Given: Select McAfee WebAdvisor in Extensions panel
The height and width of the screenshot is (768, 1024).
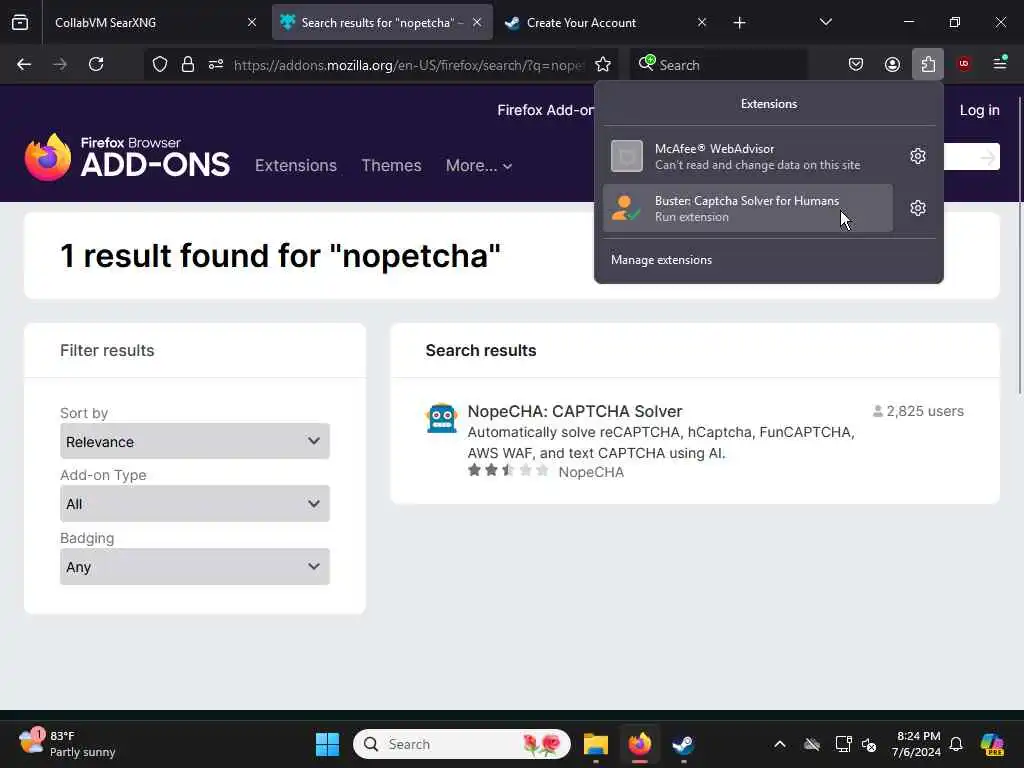Looking at the screenshot, I should coord(748,156).
